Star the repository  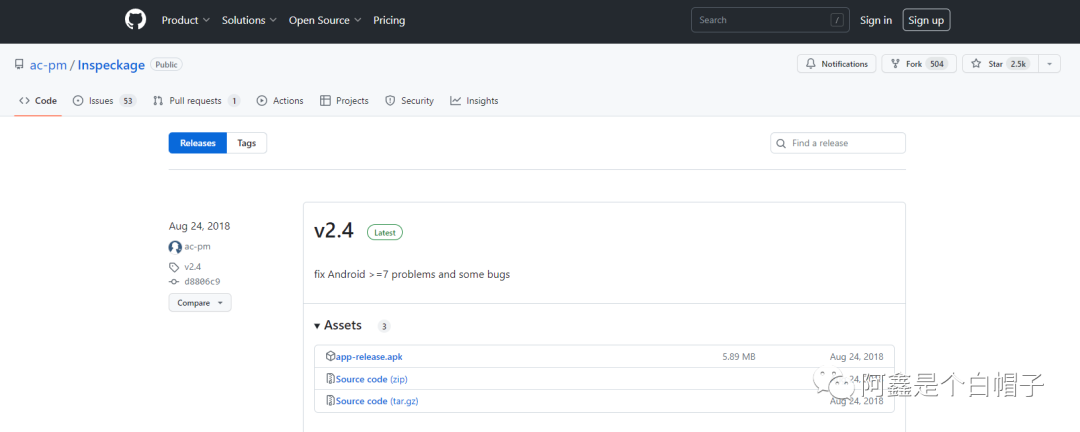click(x=1000, y=63)
